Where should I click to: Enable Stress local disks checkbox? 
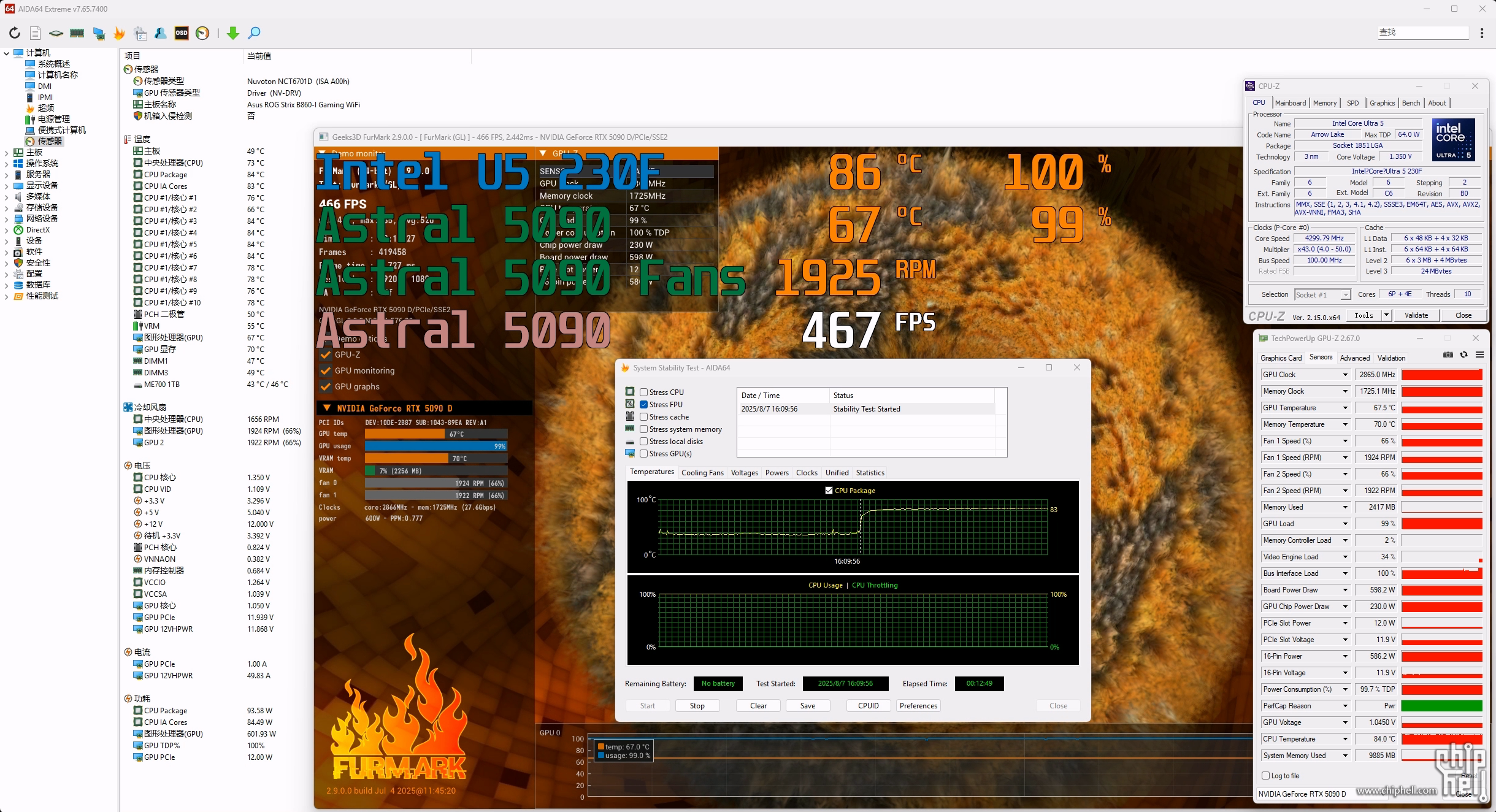[x=644, y=442]
